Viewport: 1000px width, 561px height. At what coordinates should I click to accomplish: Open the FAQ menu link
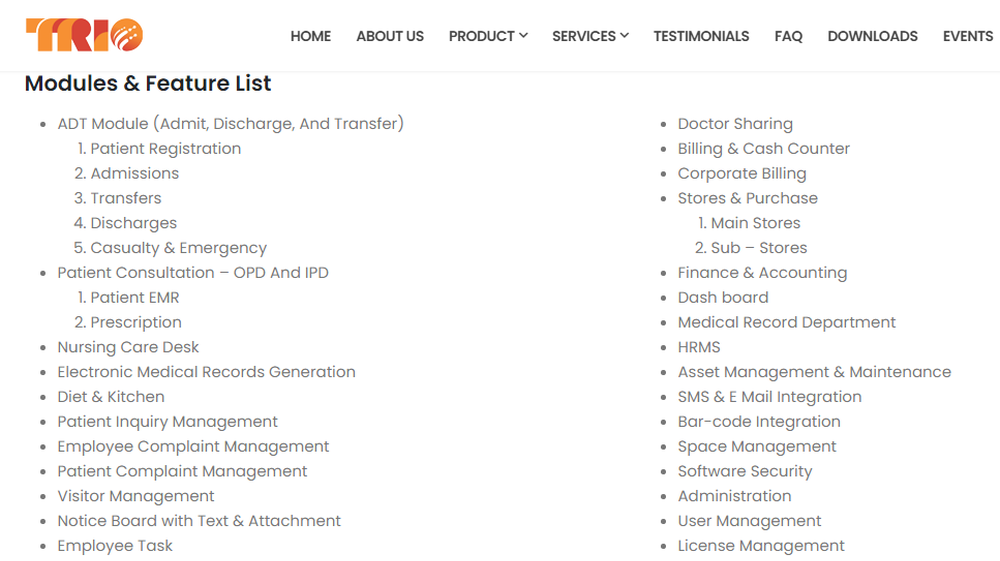788,36
